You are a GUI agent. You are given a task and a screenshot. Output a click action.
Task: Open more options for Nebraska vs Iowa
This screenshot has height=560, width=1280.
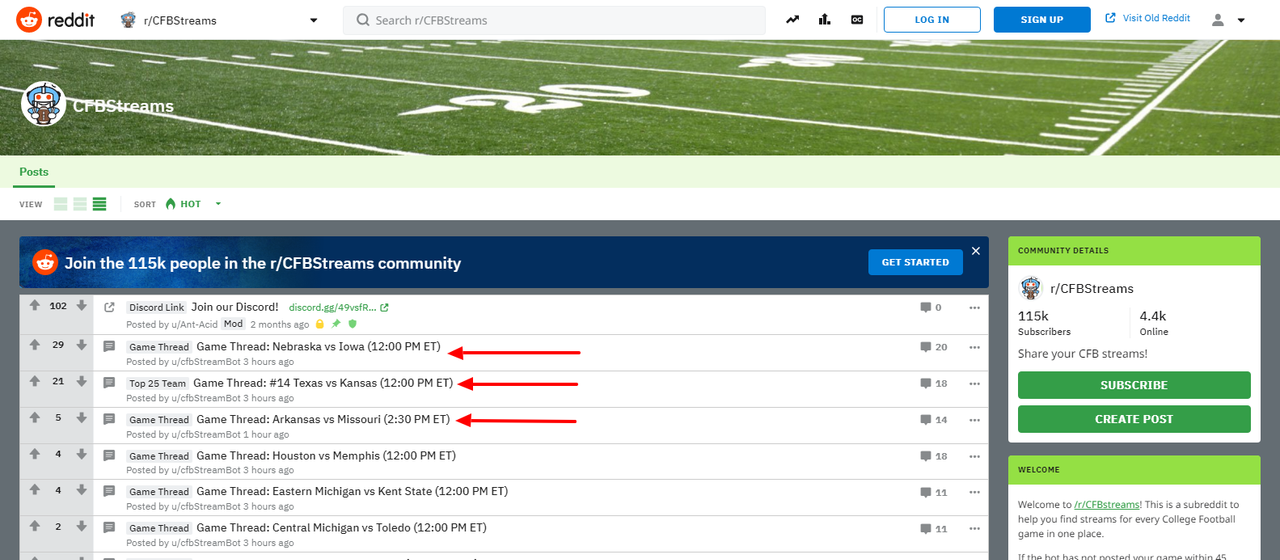coord(974,347)
